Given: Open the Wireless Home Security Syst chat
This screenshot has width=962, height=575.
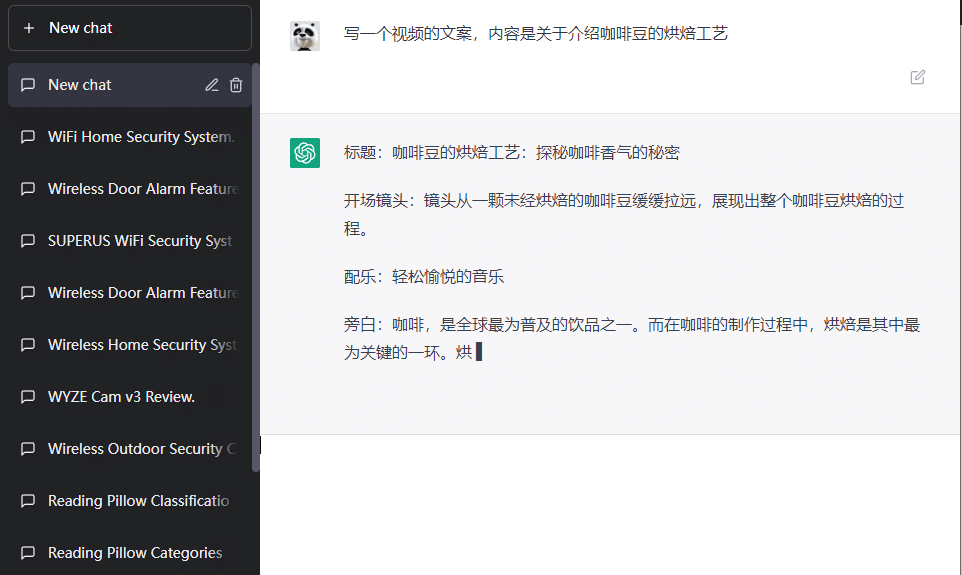Looking at the screenshot, I should [129, 345].
